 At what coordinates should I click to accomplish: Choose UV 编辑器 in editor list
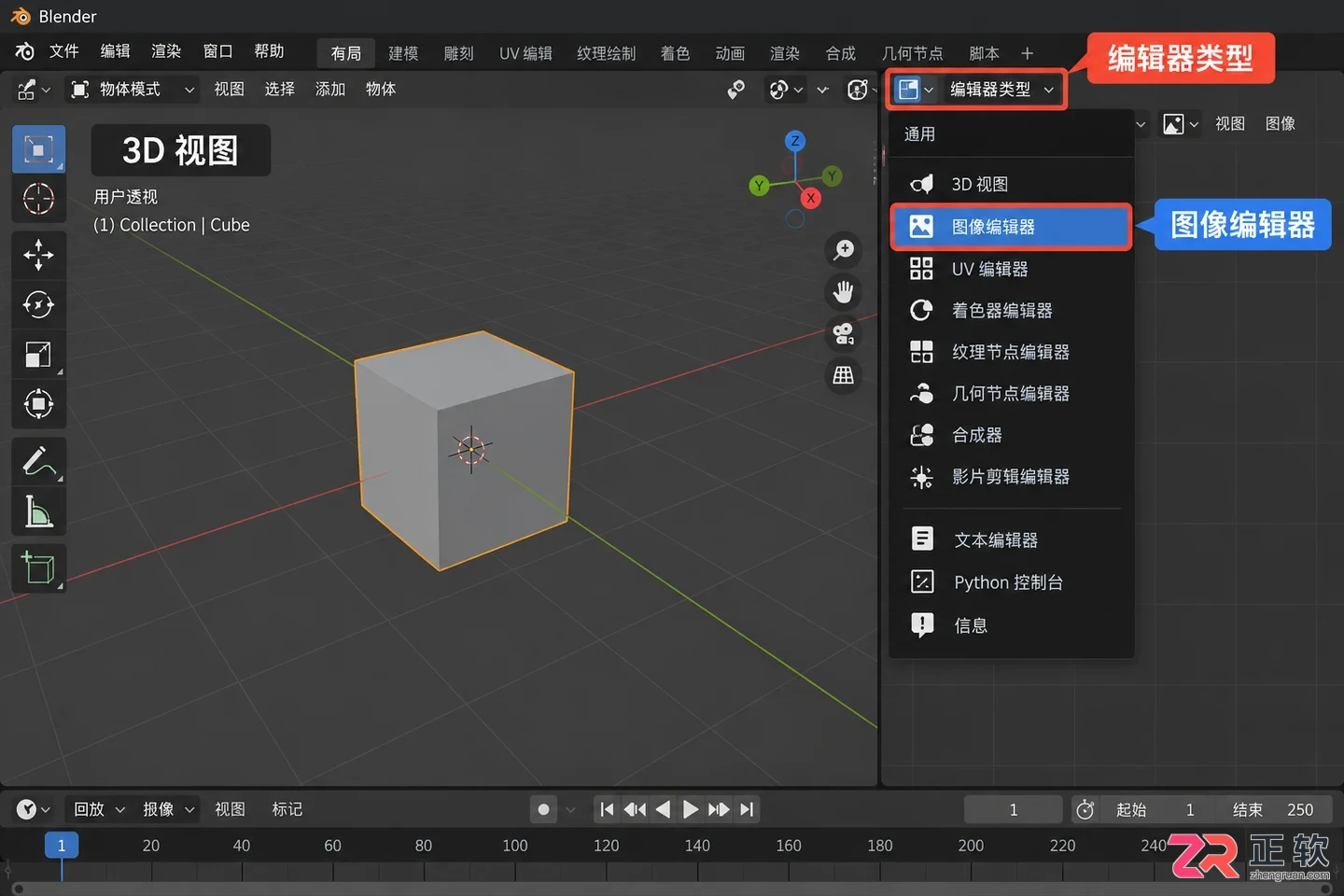pyautogui.click(x=1011, y=269)
